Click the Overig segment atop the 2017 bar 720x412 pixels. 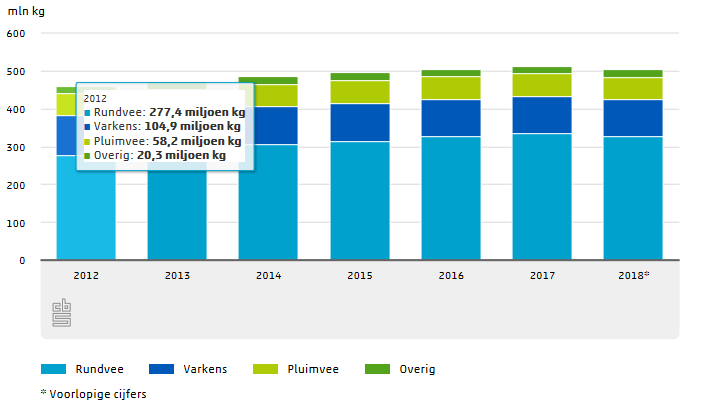[541, 70]
